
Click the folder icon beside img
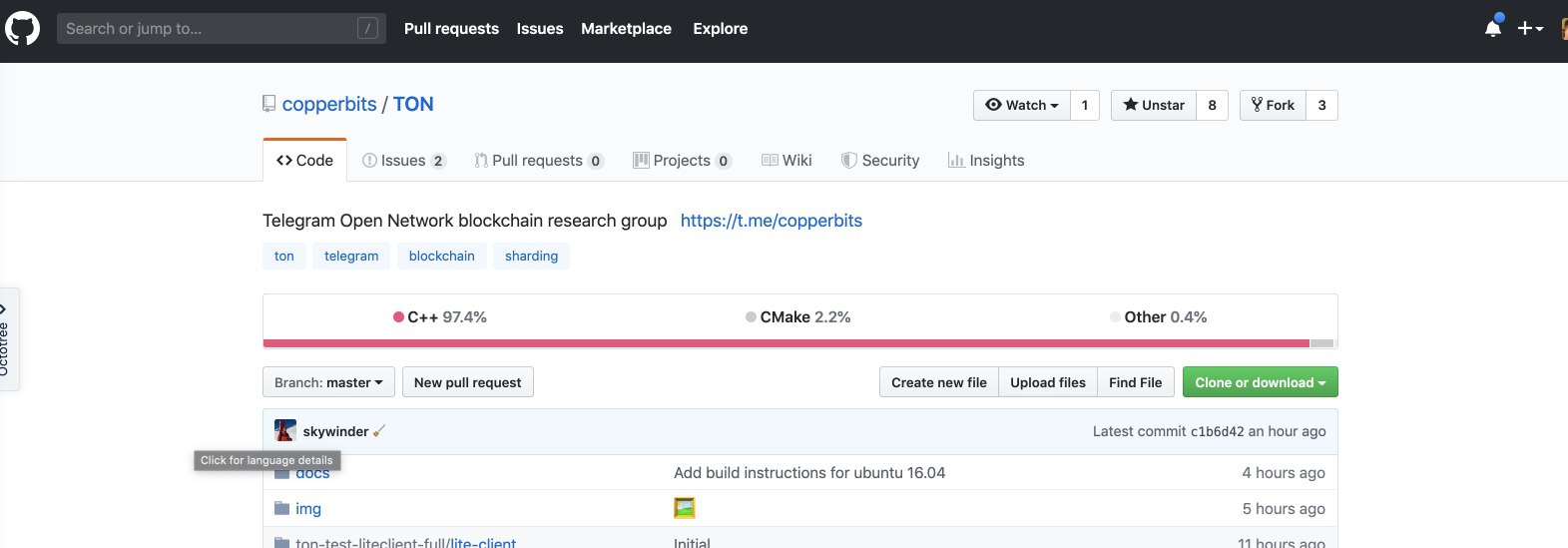[x=281, y=508]
